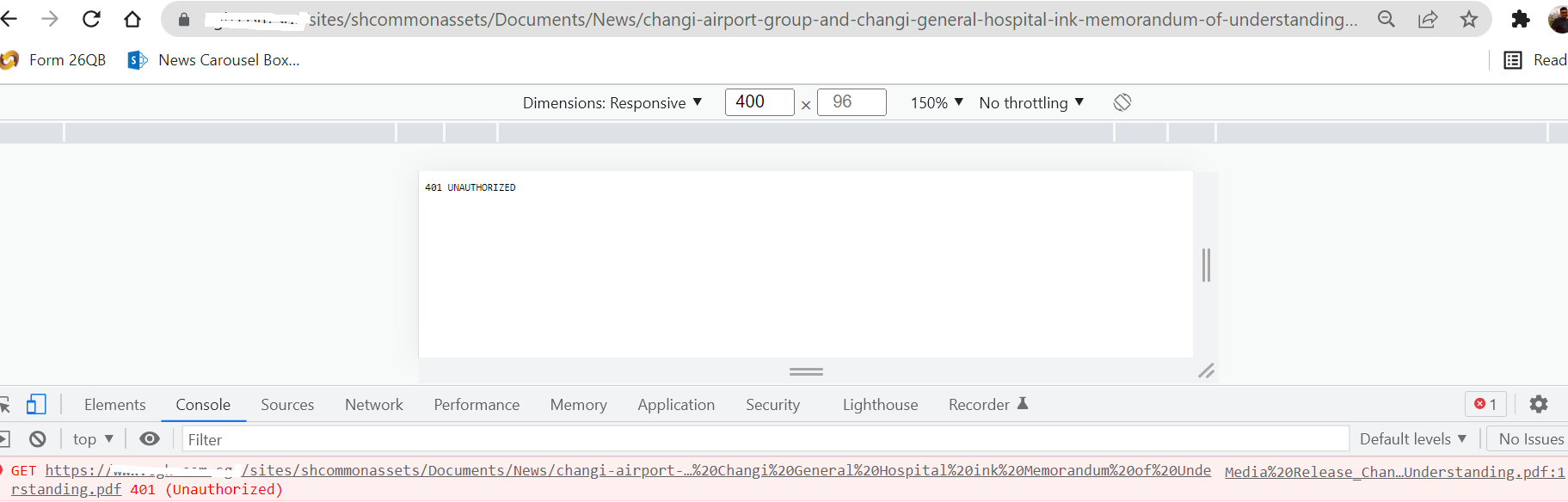Open DevTools settings gear
The width and height of the screenshot is (1568, 502).
(1539, 404)
